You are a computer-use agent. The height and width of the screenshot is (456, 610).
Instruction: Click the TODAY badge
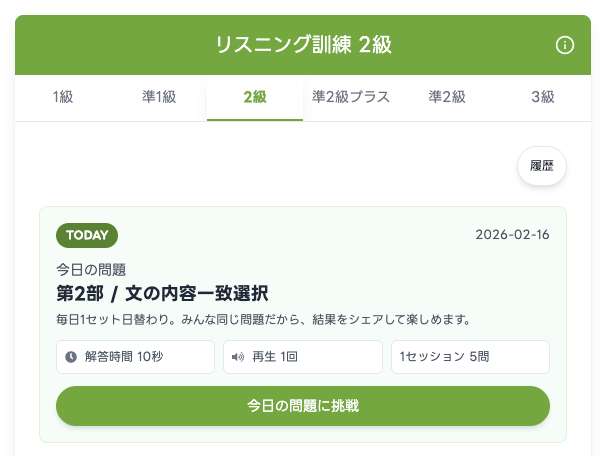pyautogui.click(x=87, y=235)
